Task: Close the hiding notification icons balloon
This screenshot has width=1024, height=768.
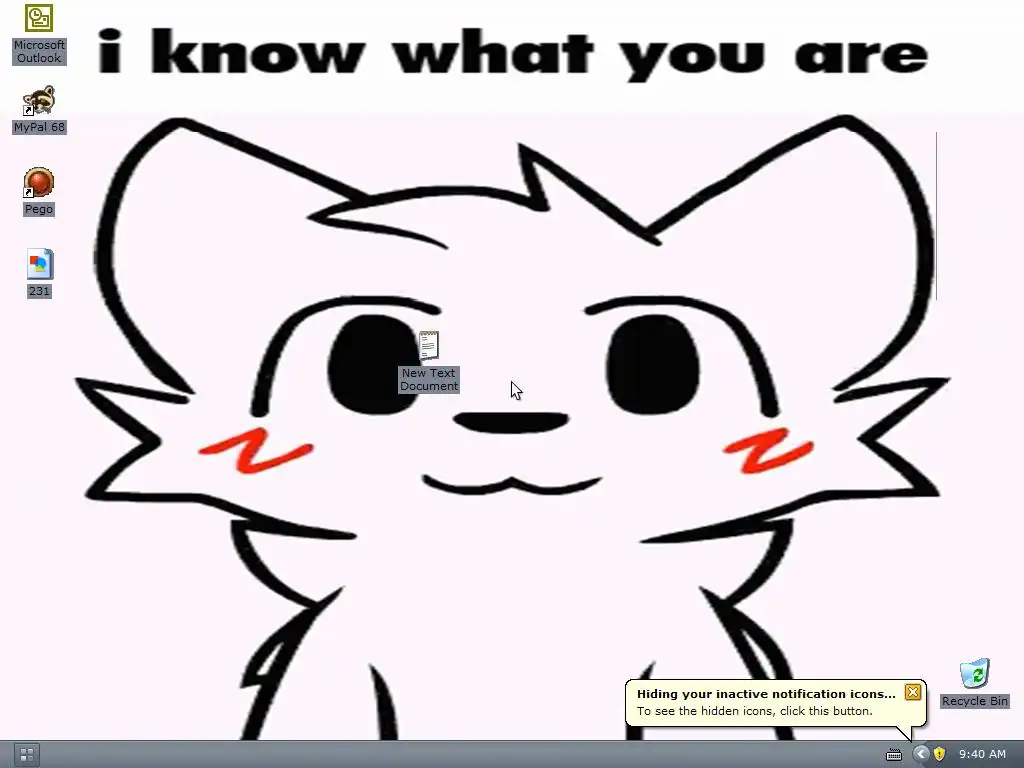Action: click(x=912, y=692)
